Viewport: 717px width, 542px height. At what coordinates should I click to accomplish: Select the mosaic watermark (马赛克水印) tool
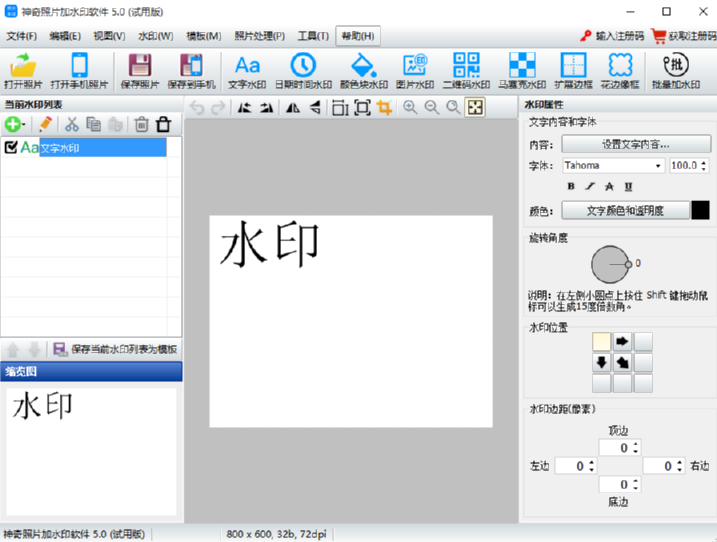[521, 70]
